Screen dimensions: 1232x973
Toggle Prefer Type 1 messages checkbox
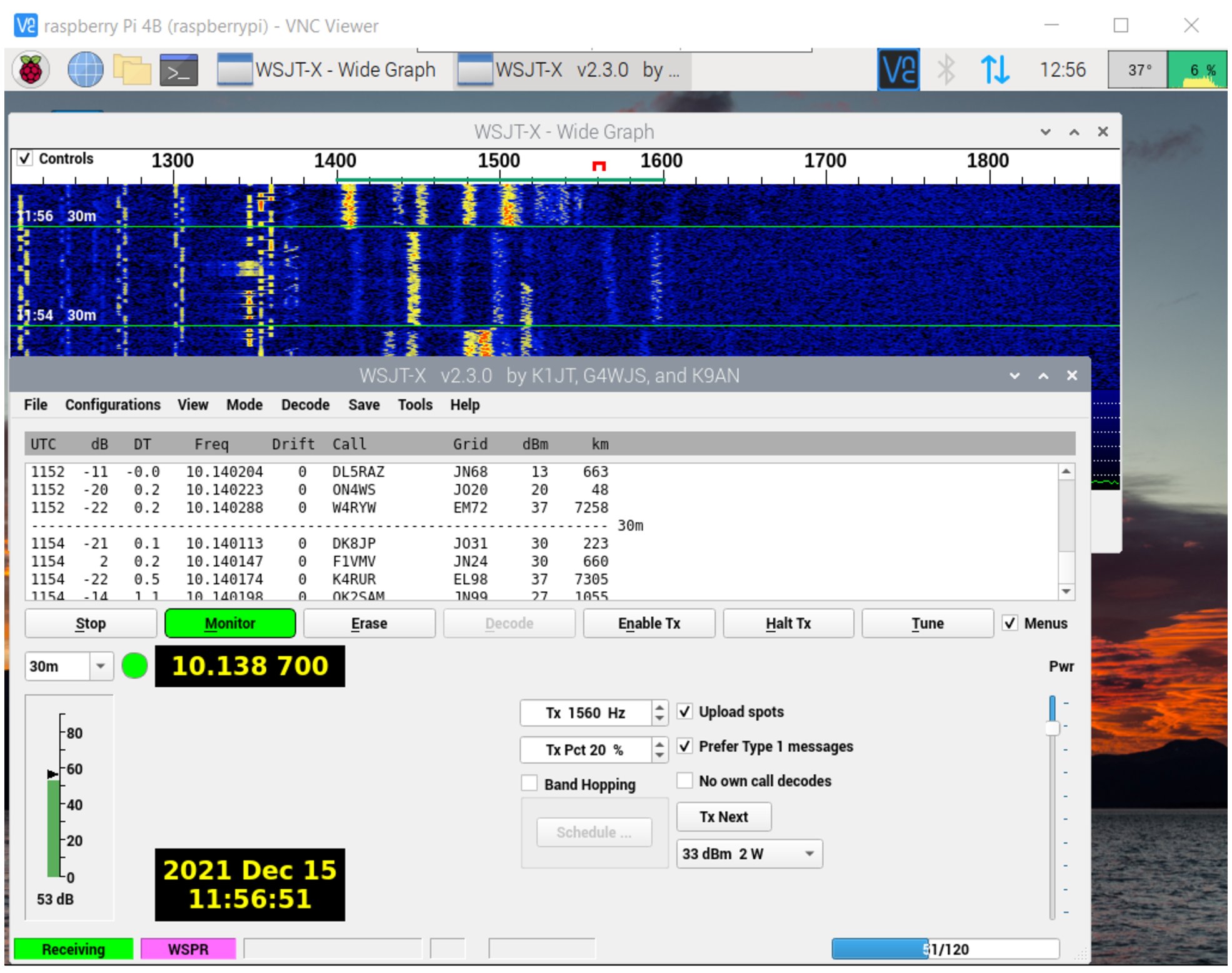(685, 746)
